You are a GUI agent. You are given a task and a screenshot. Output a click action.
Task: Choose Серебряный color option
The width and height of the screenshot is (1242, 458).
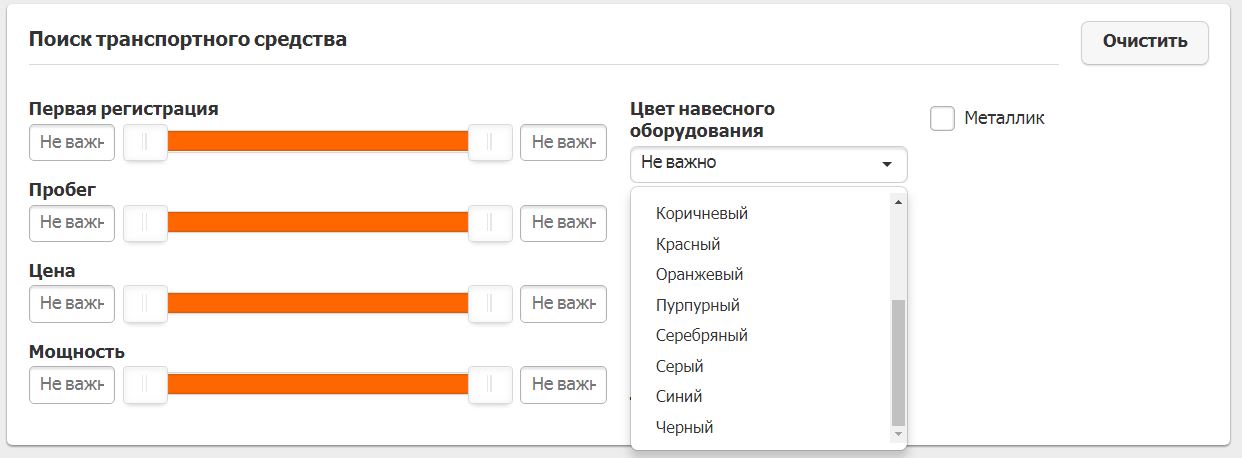click(702, 336)
